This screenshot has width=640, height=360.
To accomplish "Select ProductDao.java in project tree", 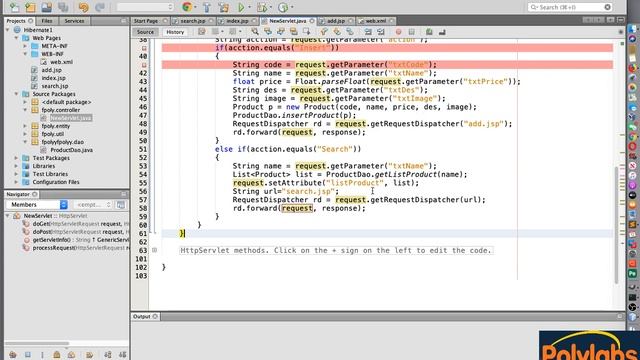I will pyautogui.click(x=71, y=150).
